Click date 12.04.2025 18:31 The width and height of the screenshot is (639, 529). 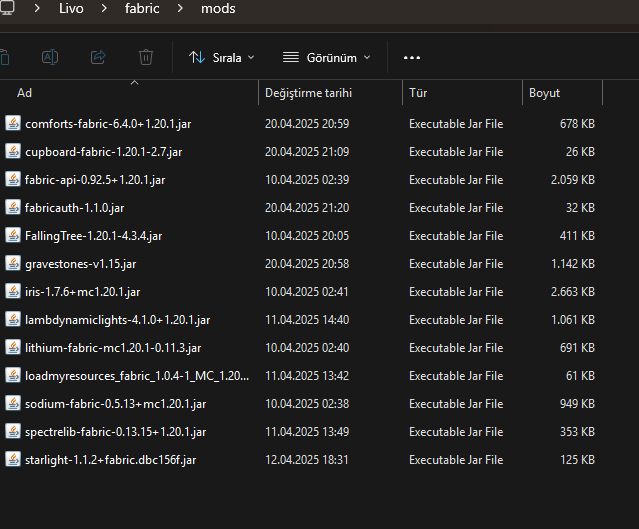(307, 460)
